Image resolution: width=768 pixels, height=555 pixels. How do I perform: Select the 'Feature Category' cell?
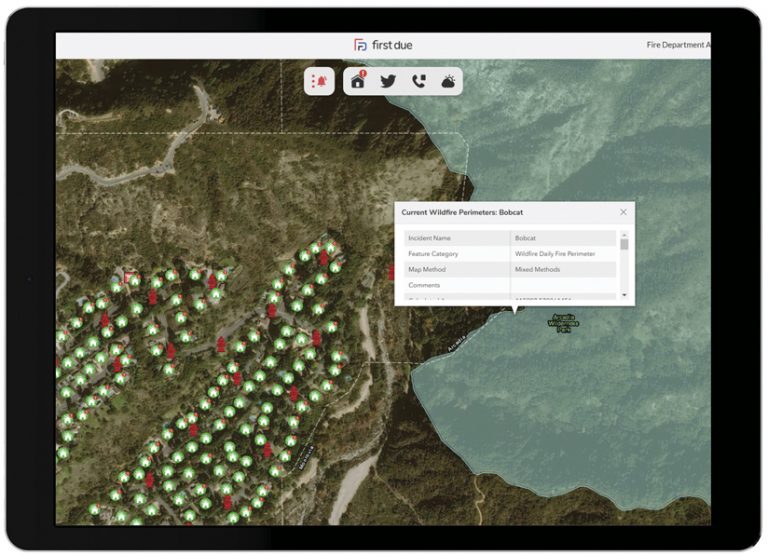[x=457, y=254]
